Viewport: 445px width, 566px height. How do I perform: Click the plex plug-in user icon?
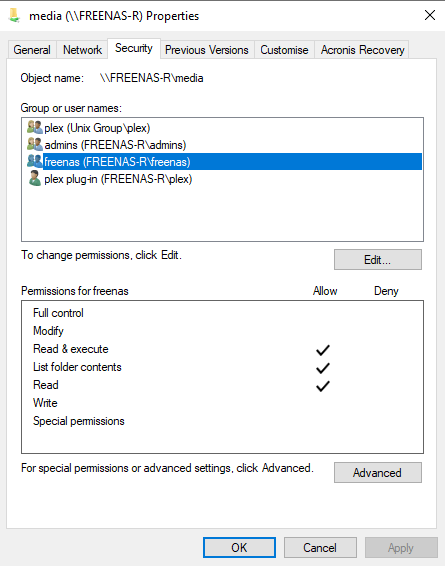pyautogui.click(x=35, y=178)
